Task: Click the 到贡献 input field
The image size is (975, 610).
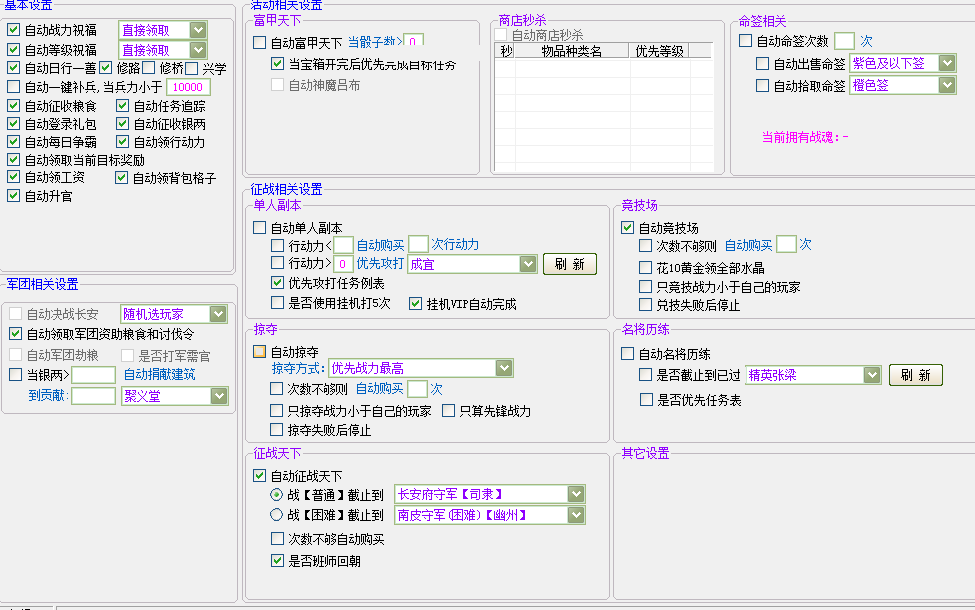Action: click(x=93, y=395)
